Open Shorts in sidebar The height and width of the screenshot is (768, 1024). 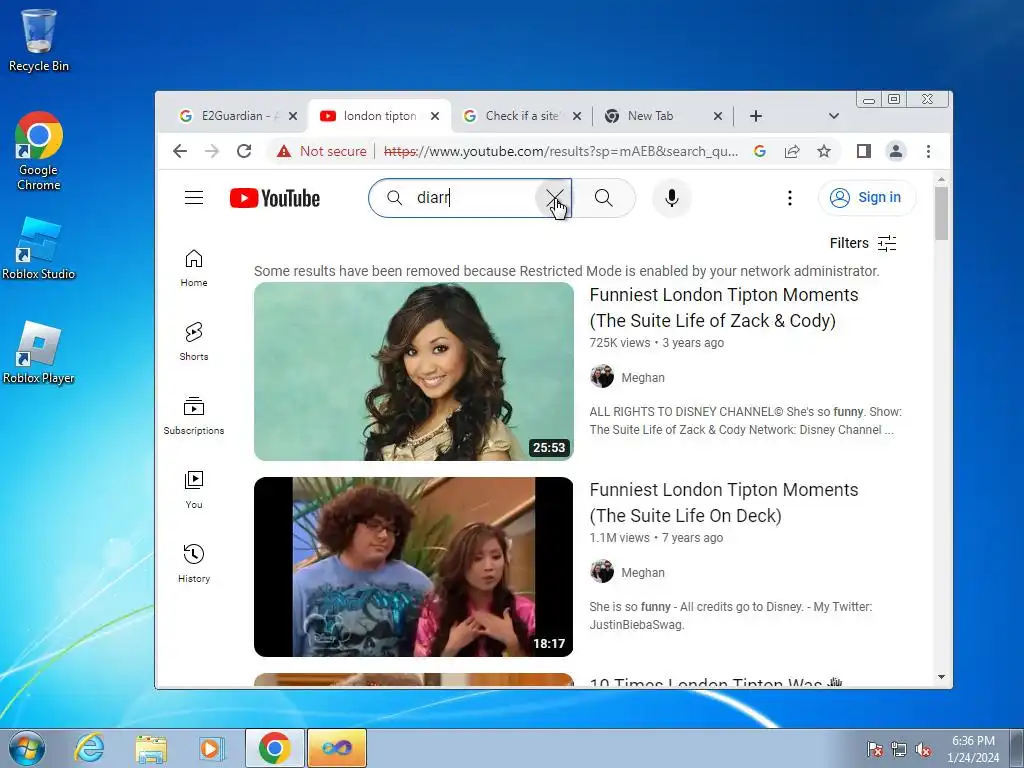tap(194, 342)
